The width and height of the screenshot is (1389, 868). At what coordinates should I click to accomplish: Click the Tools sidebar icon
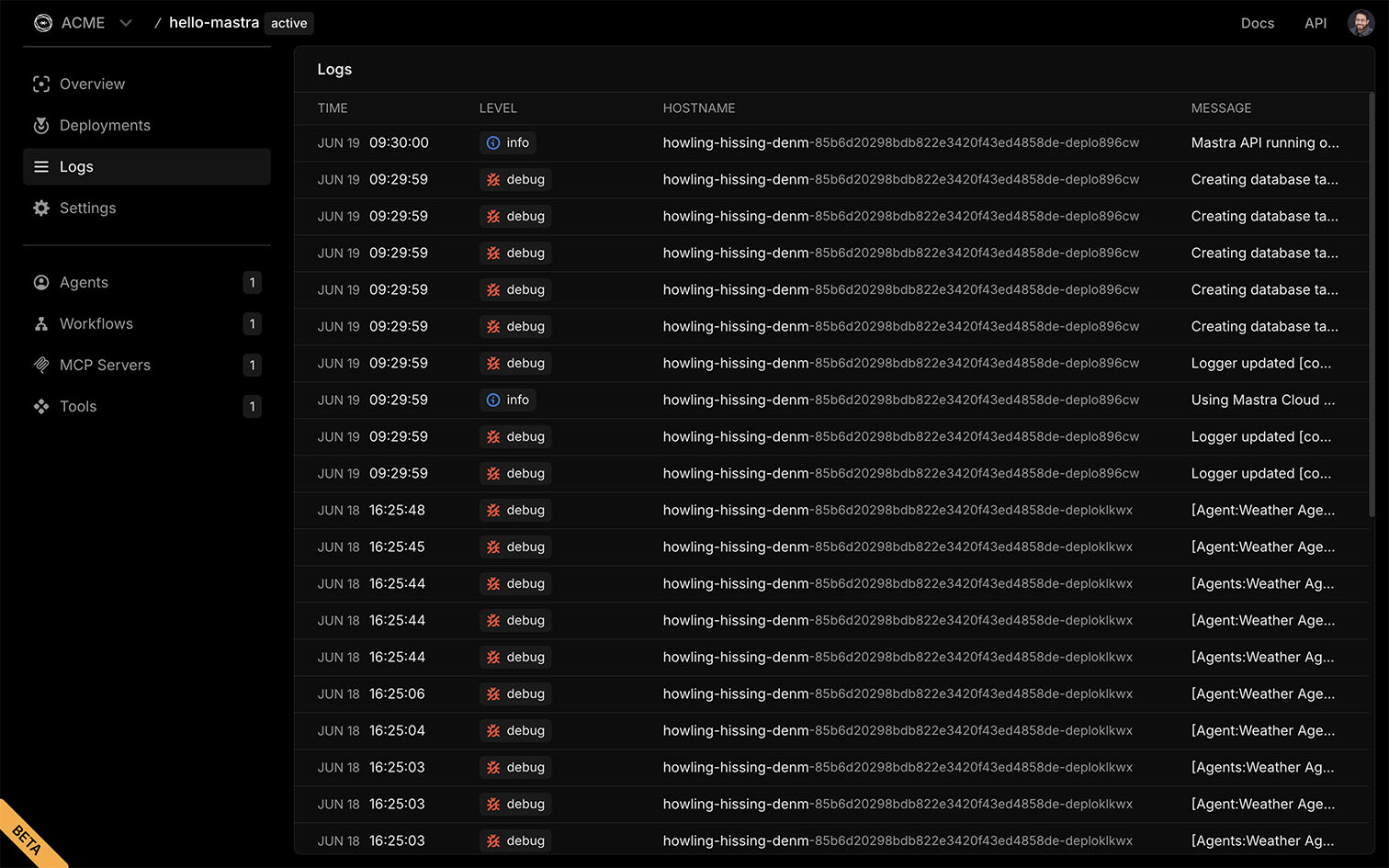pyautogui.click(x=41, y=407)
